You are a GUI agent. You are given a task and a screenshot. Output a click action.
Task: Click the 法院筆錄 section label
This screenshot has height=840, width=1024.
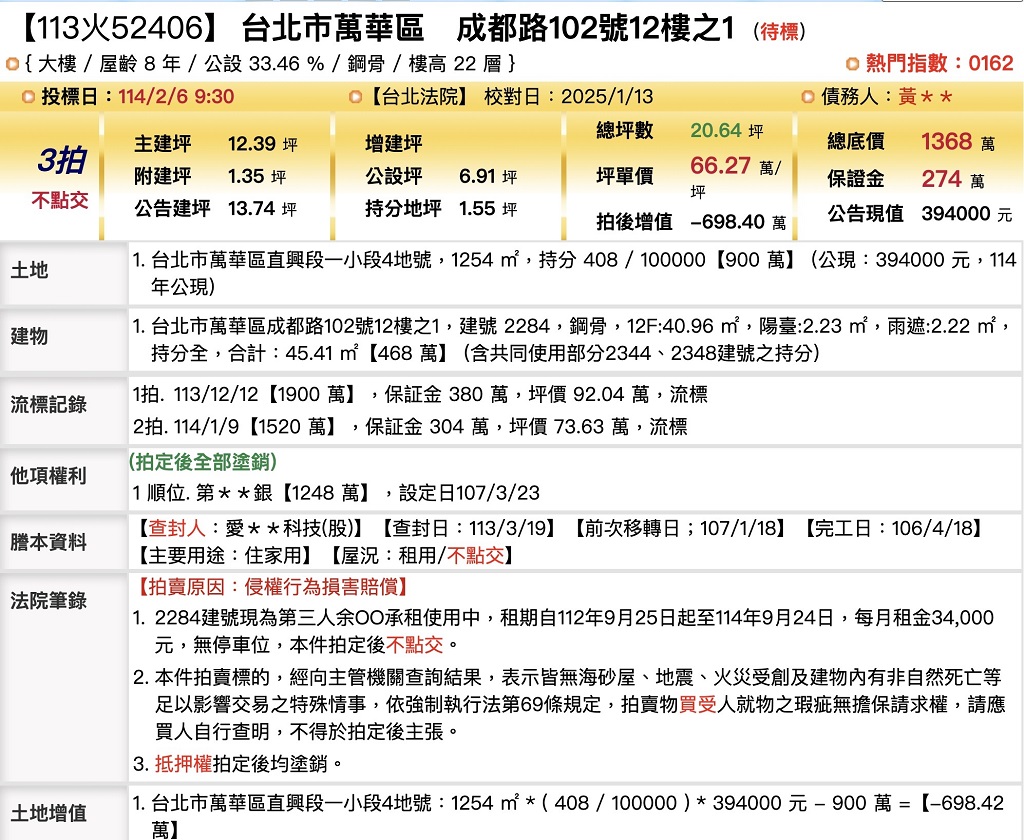[x=48, y=600]
